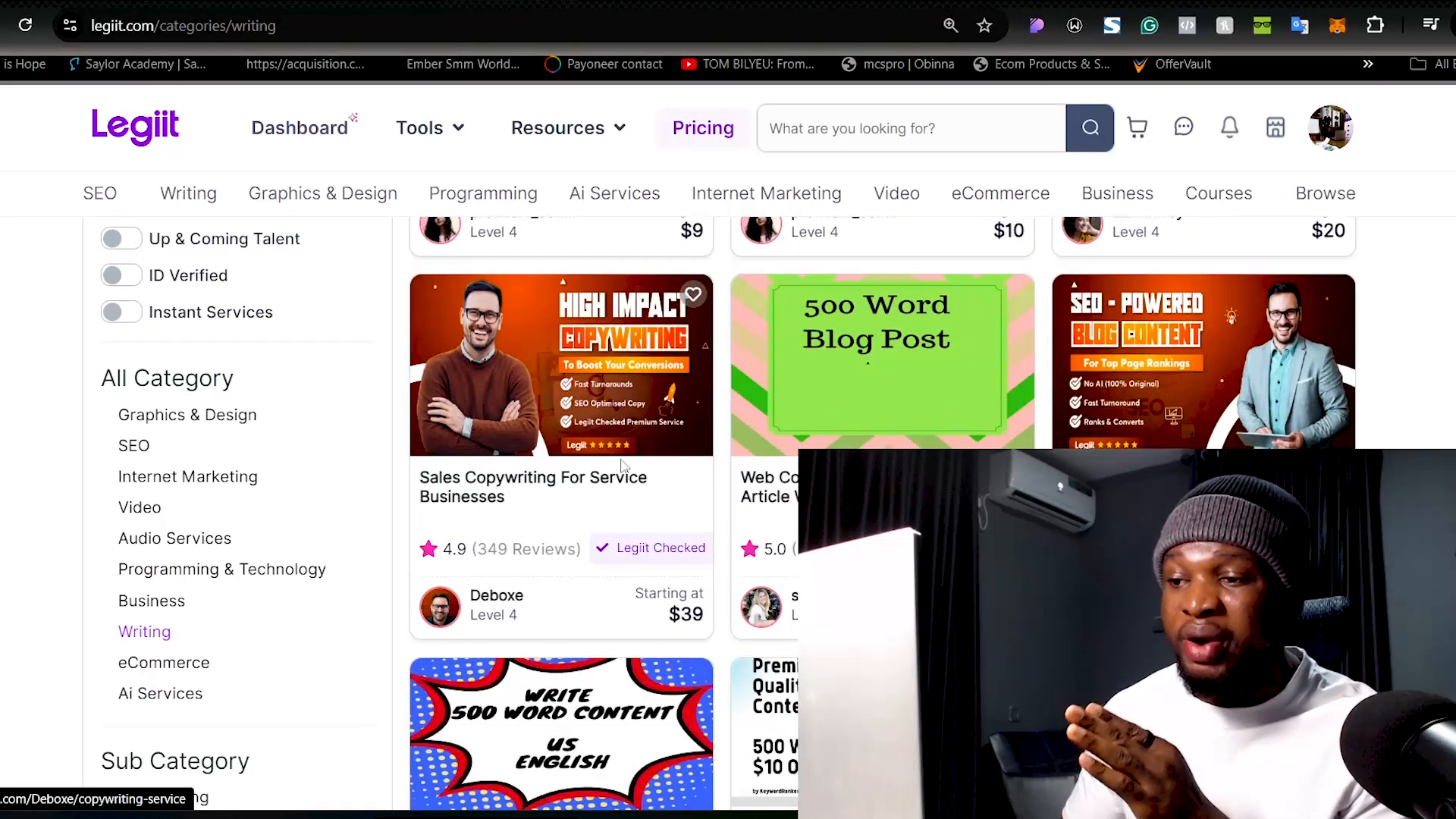Open the shopping cart

(x=1137, y=127)
